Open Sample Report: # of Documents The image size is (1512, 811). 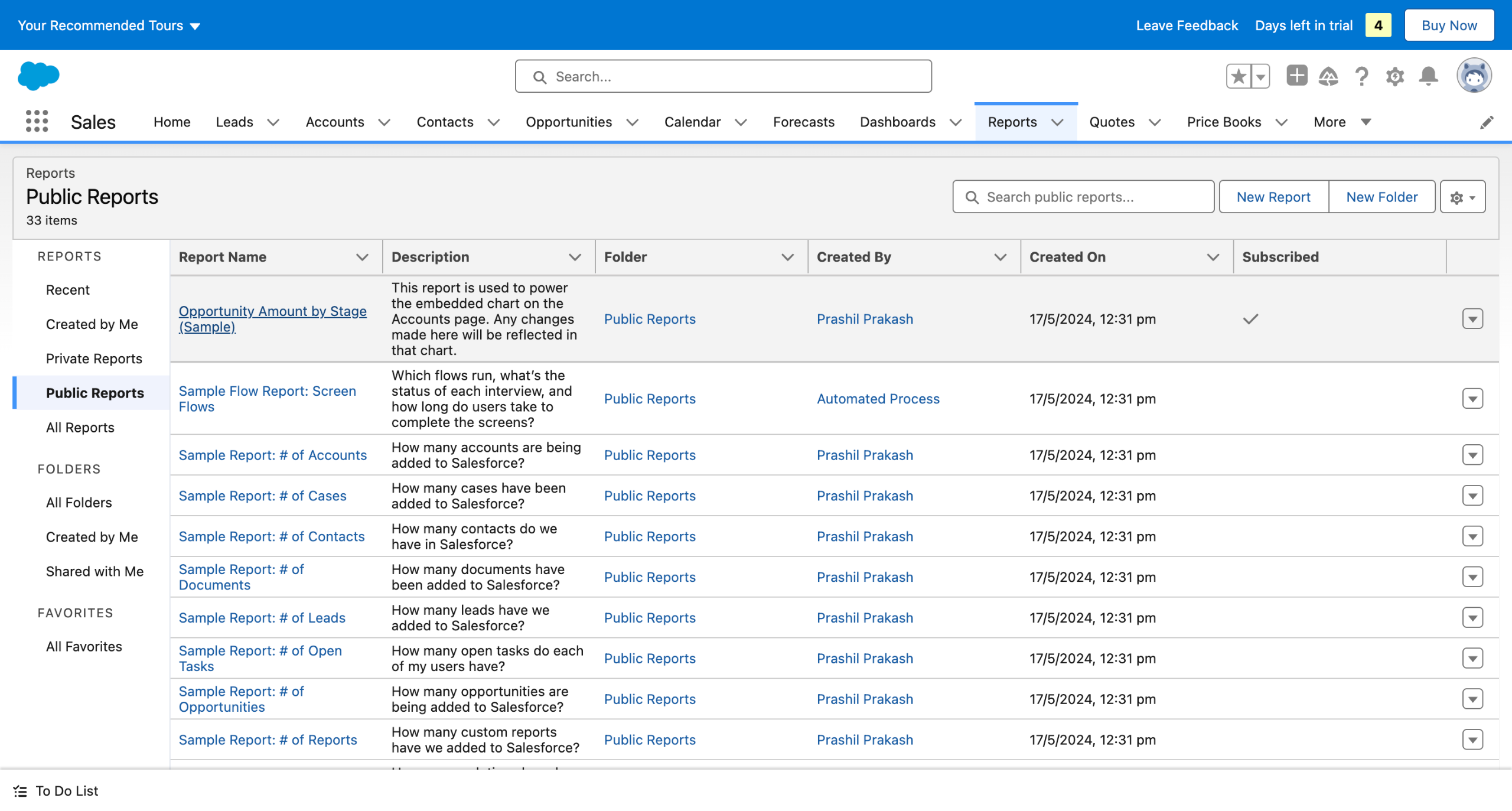click(x=242, y=577)
